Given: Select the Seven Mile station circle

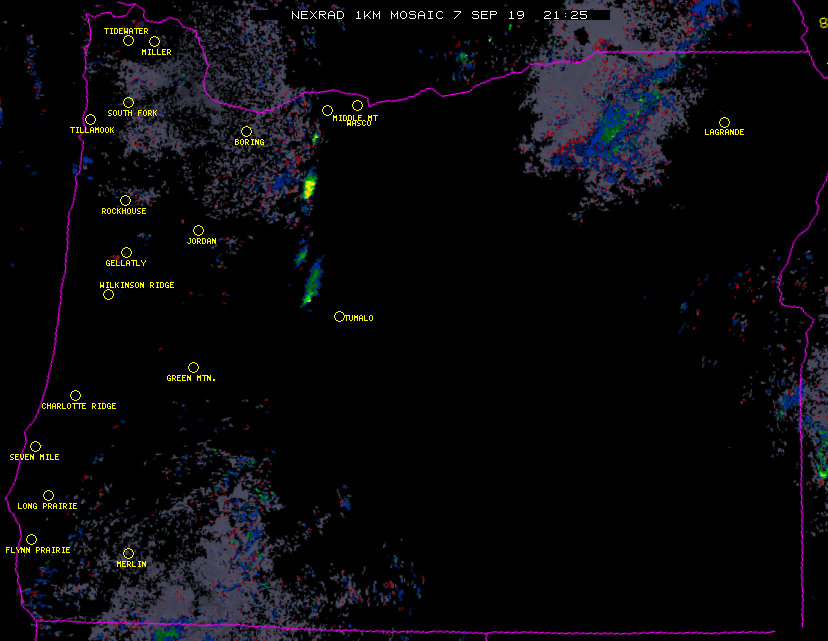Looking at the screenshot, I should point(35,446).
